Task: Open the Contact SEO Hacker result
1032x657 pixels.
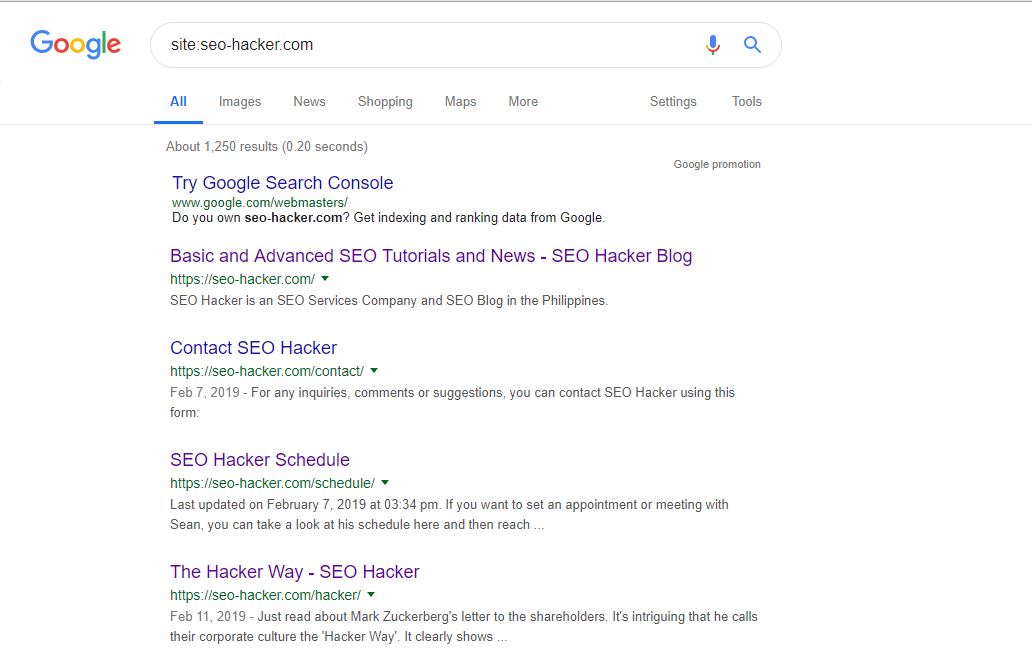Action: coord(253,348)
